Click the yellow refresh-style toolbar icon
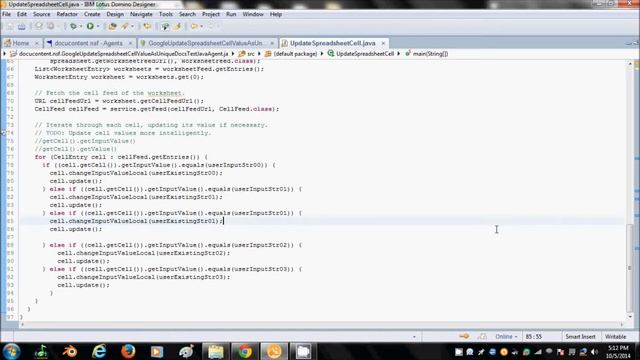Image resolution: width=640 pixels, height=360 pixels. (x=147, y=27)
